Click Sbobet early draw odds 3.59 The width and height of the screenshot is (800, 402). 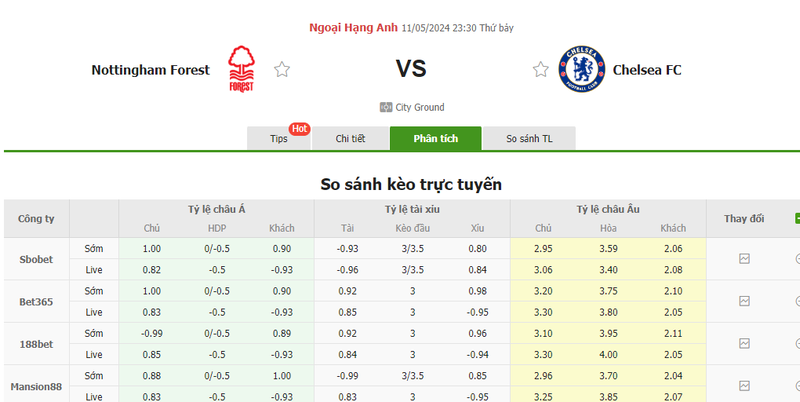pyautogui.click(x=608, y=248)
